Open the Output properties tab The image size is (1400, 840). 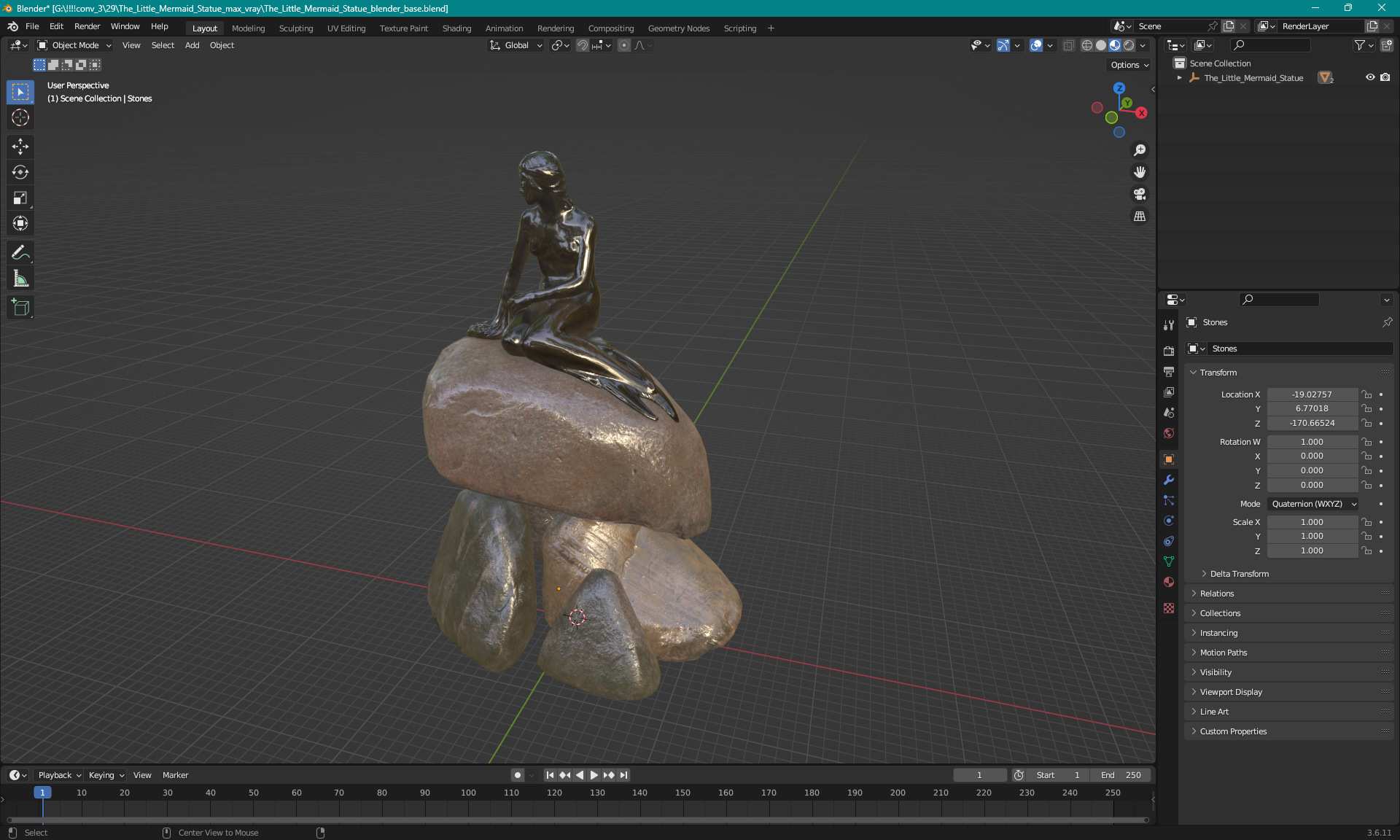click(1169, 371)
